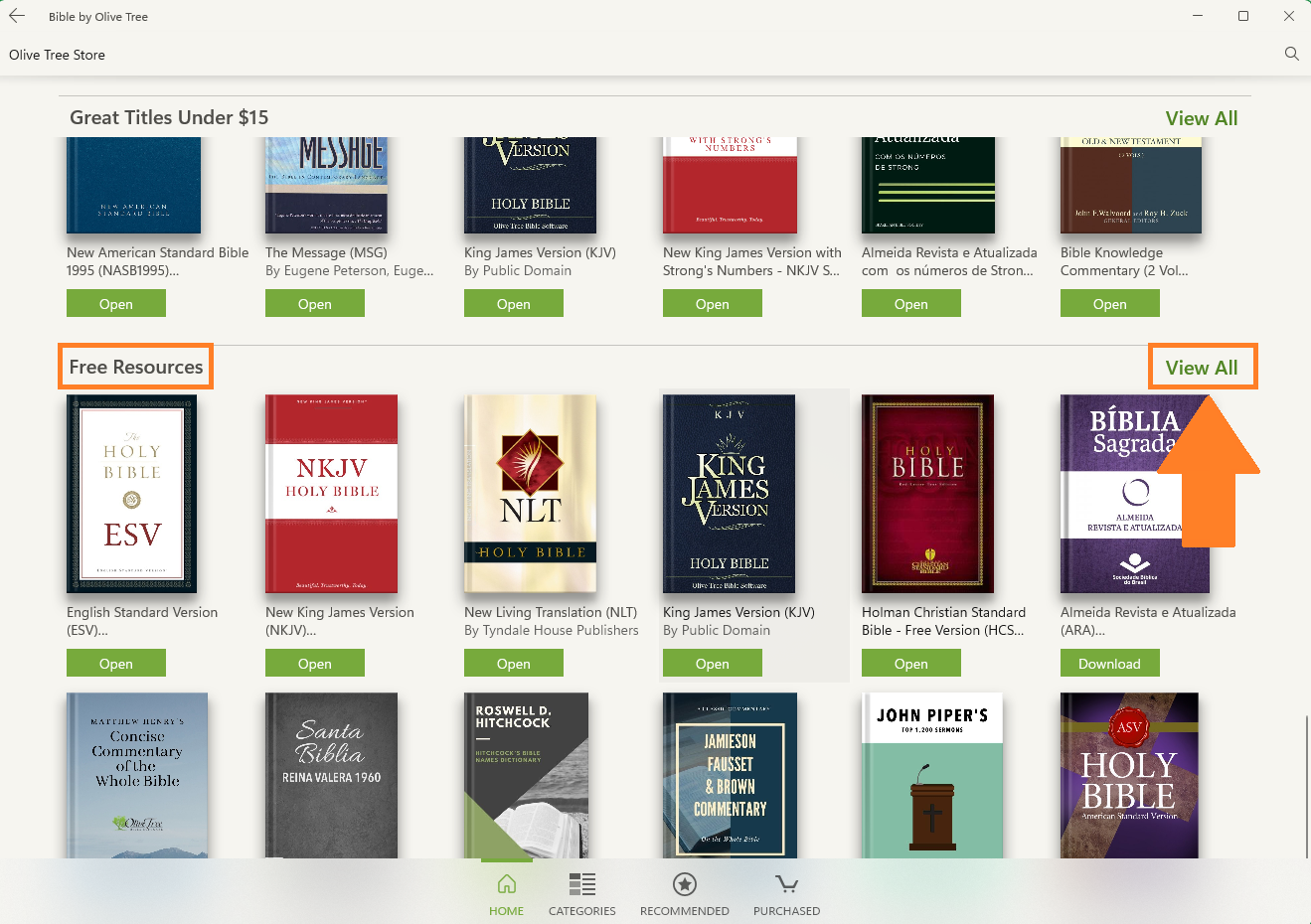Click the ASV Holy Bible cover
This screenshot has width=1311, height=924.
1129,775
